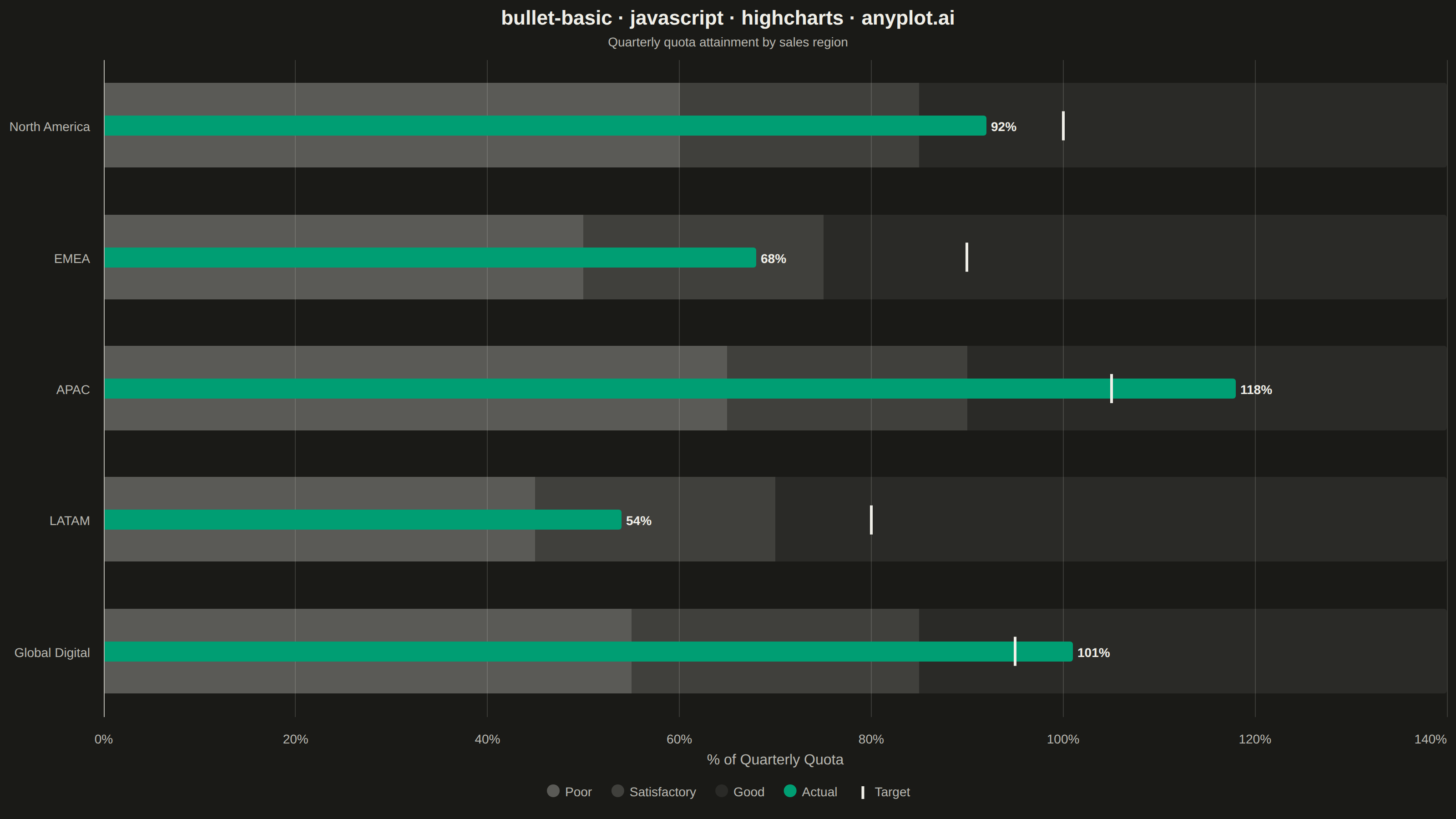Screen dimensions: 1456x819
Task: Click the 92% data label
Action: click(x=1003, y=126)
